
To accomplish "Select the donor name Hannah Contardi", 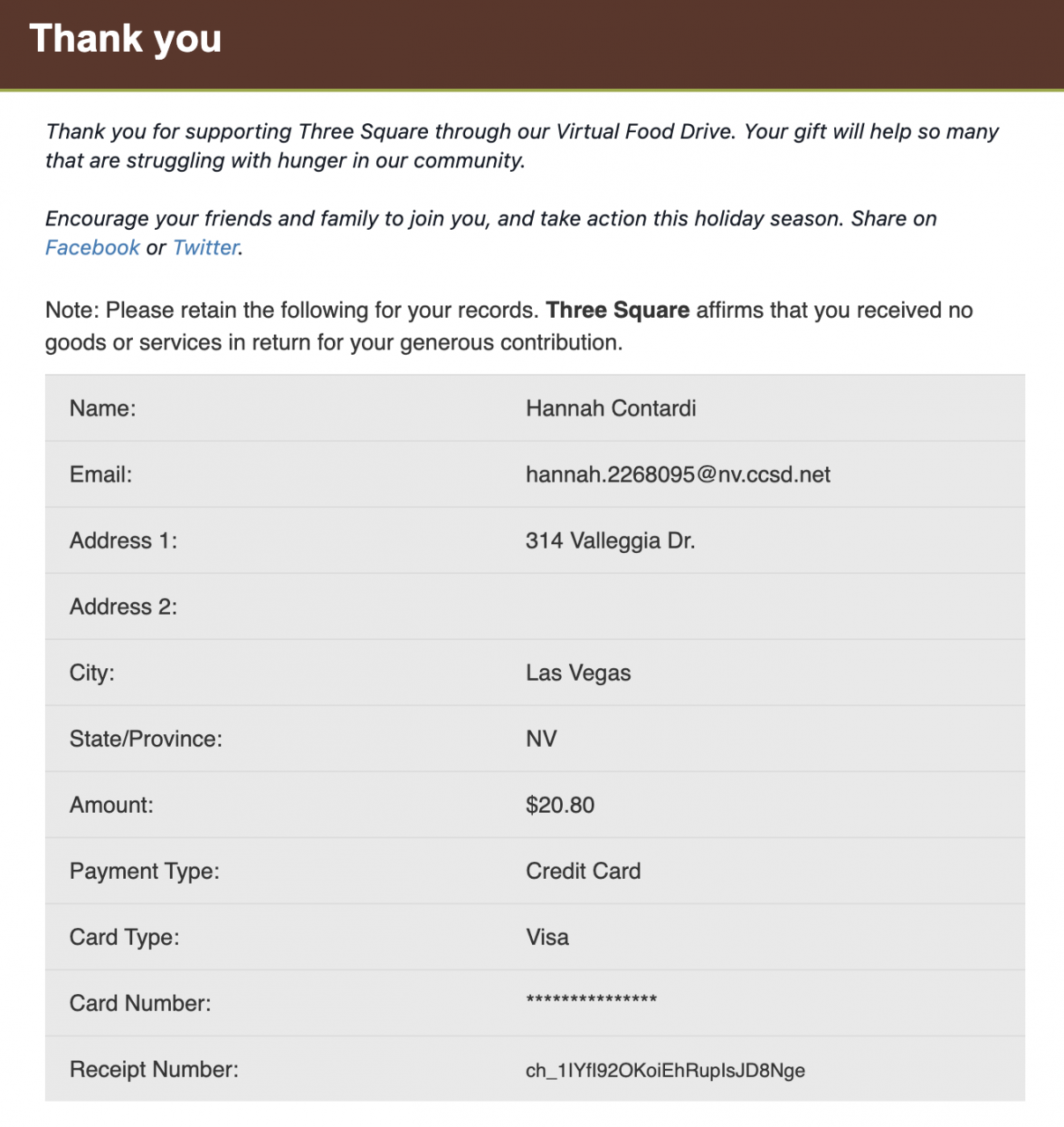I will [x=610, y=409].
